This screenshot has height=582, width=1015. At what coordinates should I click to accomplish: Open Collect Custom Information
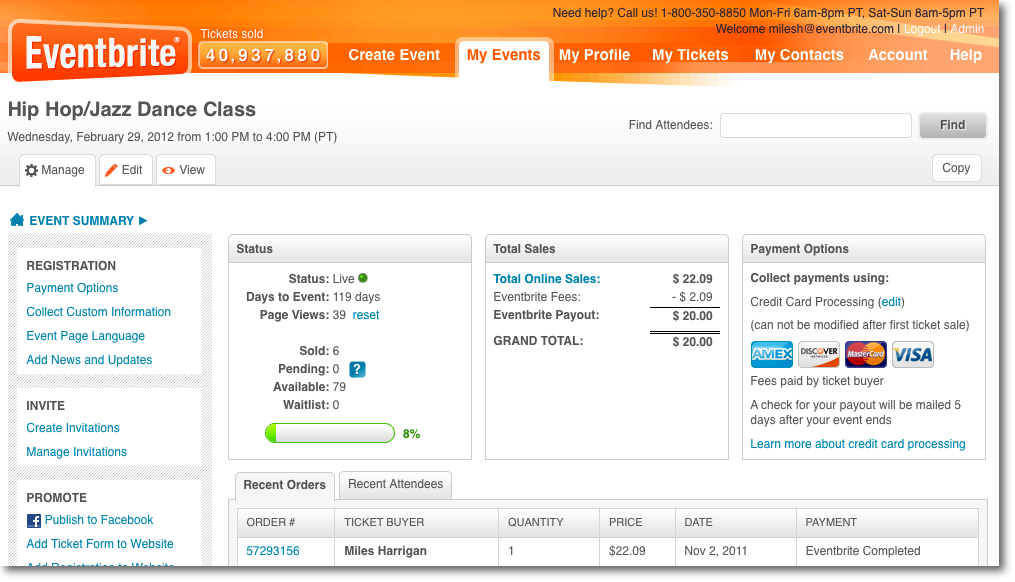(98, 312)
